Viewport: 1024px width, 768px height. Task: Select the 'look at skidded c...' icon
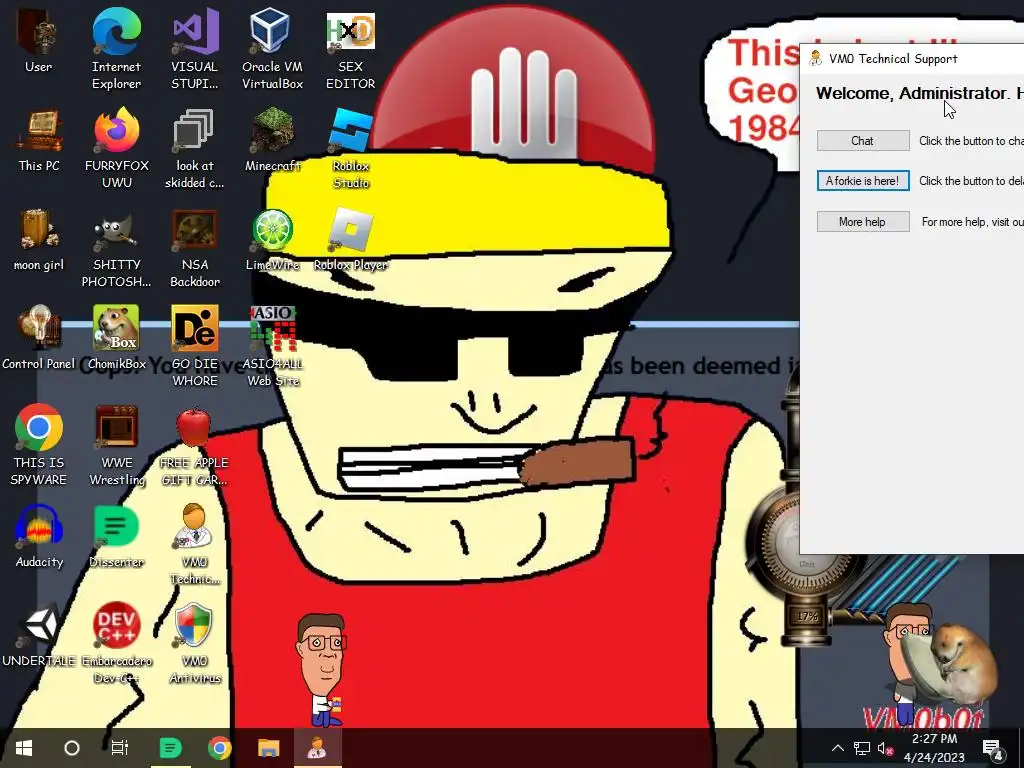point(195,149)
